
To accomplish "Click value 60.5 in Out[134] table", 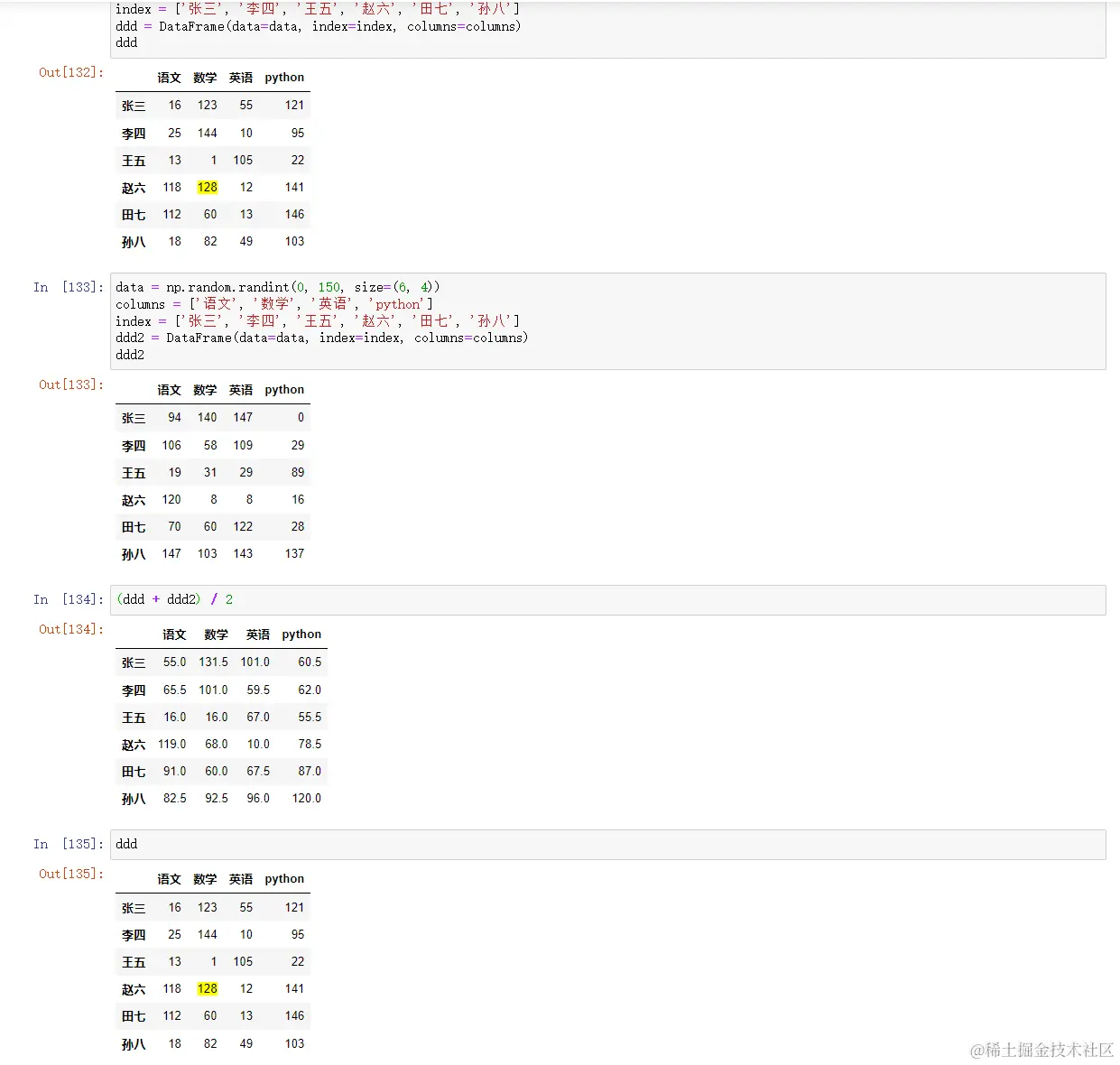I will (310, 662).
